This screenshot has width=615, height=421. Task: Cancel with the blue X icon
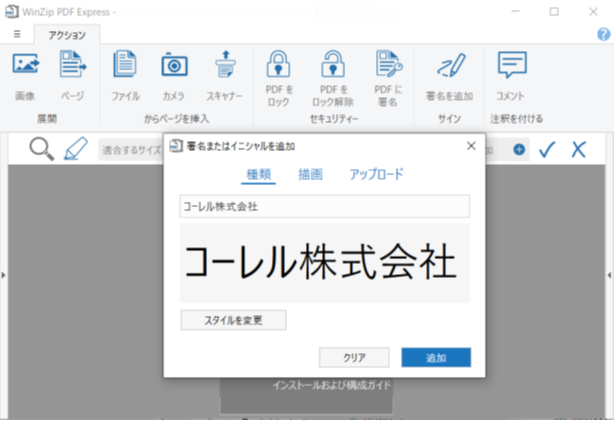coord(579,149)
